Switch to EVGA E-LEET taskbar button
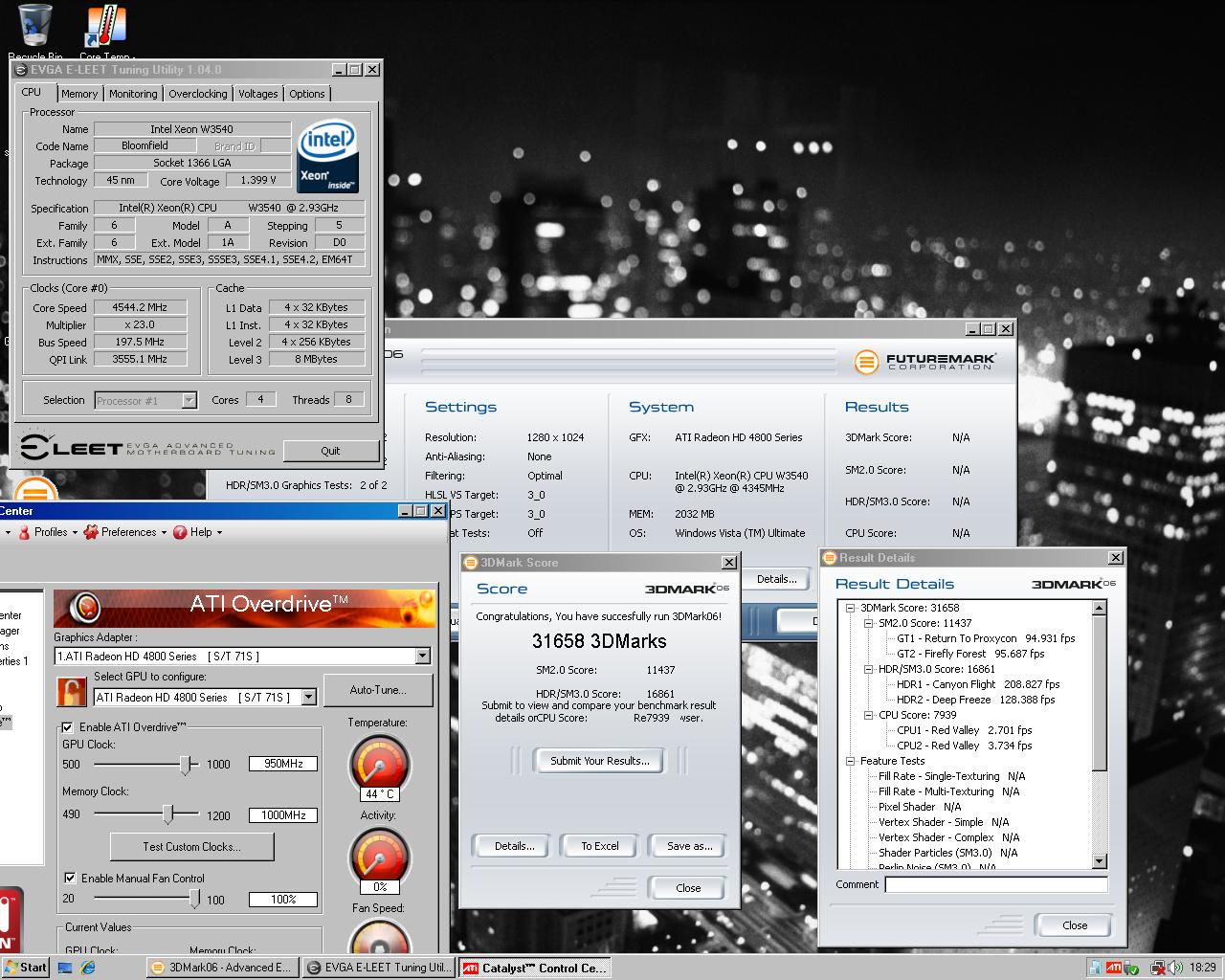 click(x=379, y=968)
